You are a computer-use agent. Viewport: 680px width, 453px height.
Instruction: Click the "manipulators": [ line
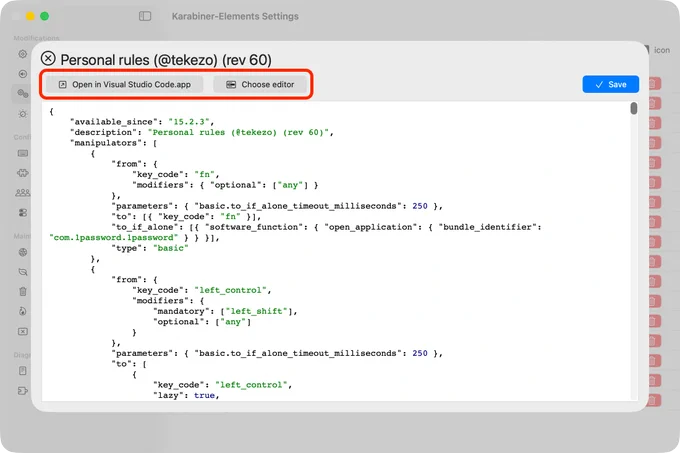114,143
